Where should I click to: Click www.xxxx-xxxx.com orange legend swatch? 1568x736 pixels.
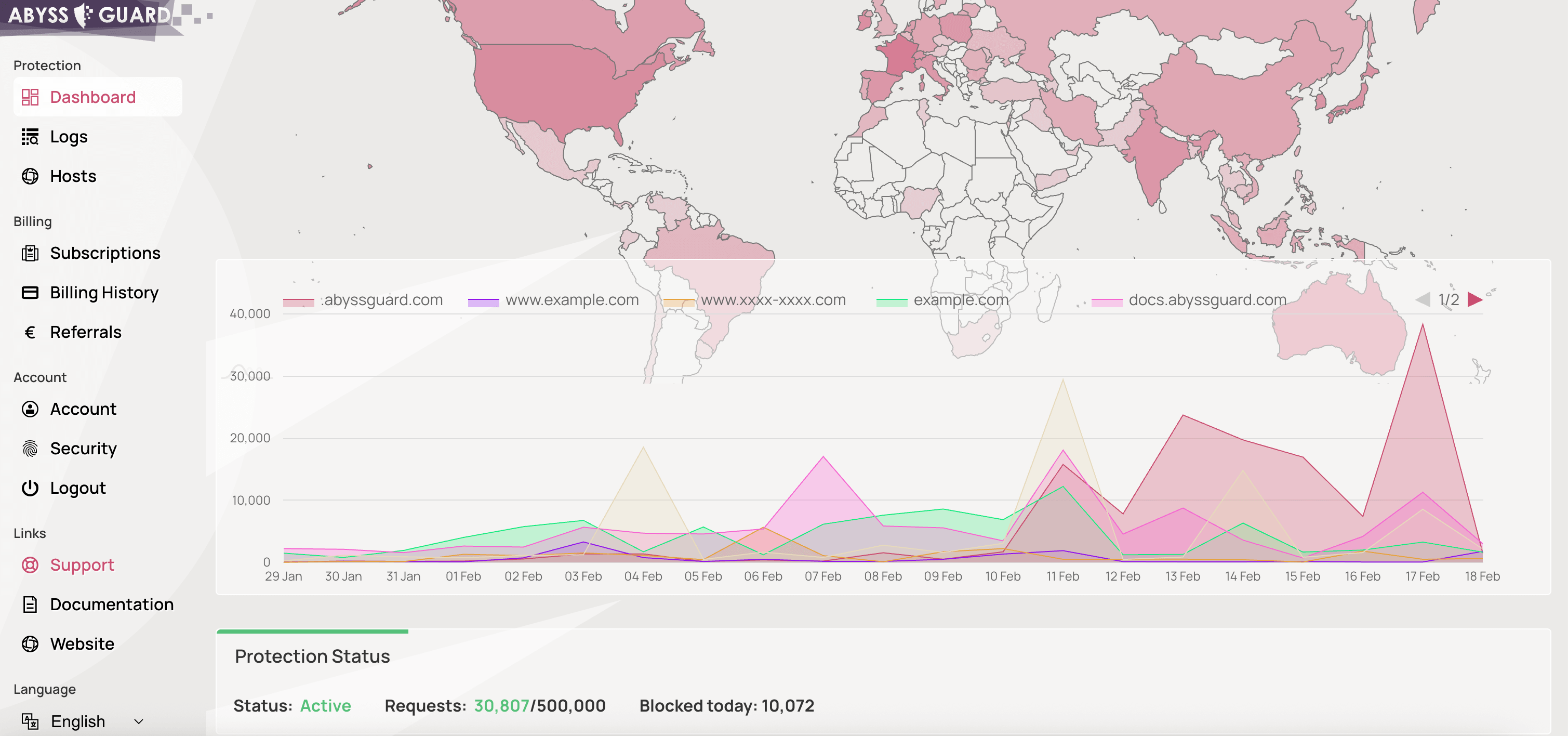(678, 302)
